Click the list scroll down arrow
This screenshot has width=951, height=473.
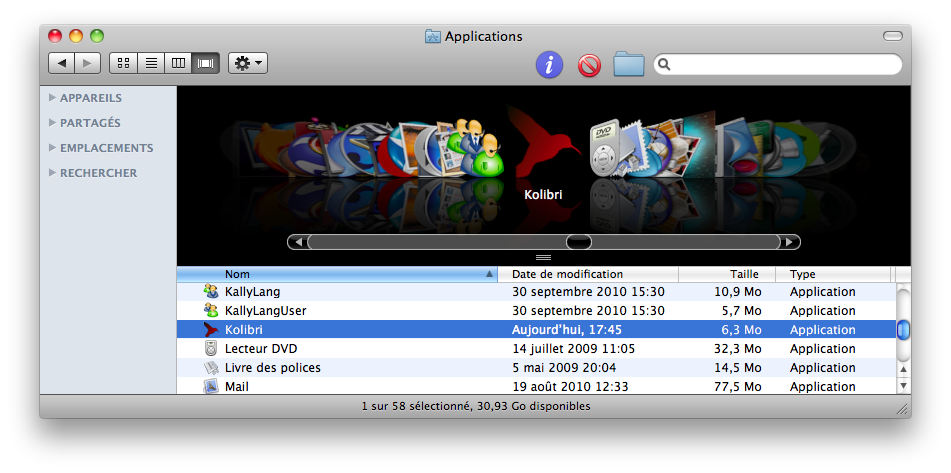click(903, 385)
